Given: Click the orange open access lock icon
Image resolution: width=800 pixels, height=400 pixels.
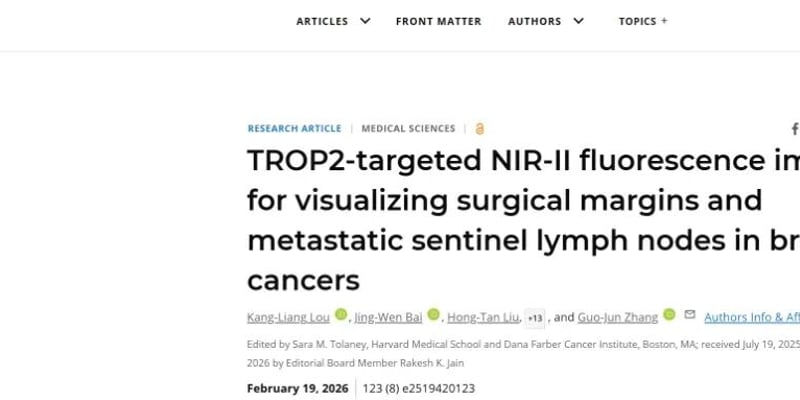Looking at the screenshot, I should point(480,129).
